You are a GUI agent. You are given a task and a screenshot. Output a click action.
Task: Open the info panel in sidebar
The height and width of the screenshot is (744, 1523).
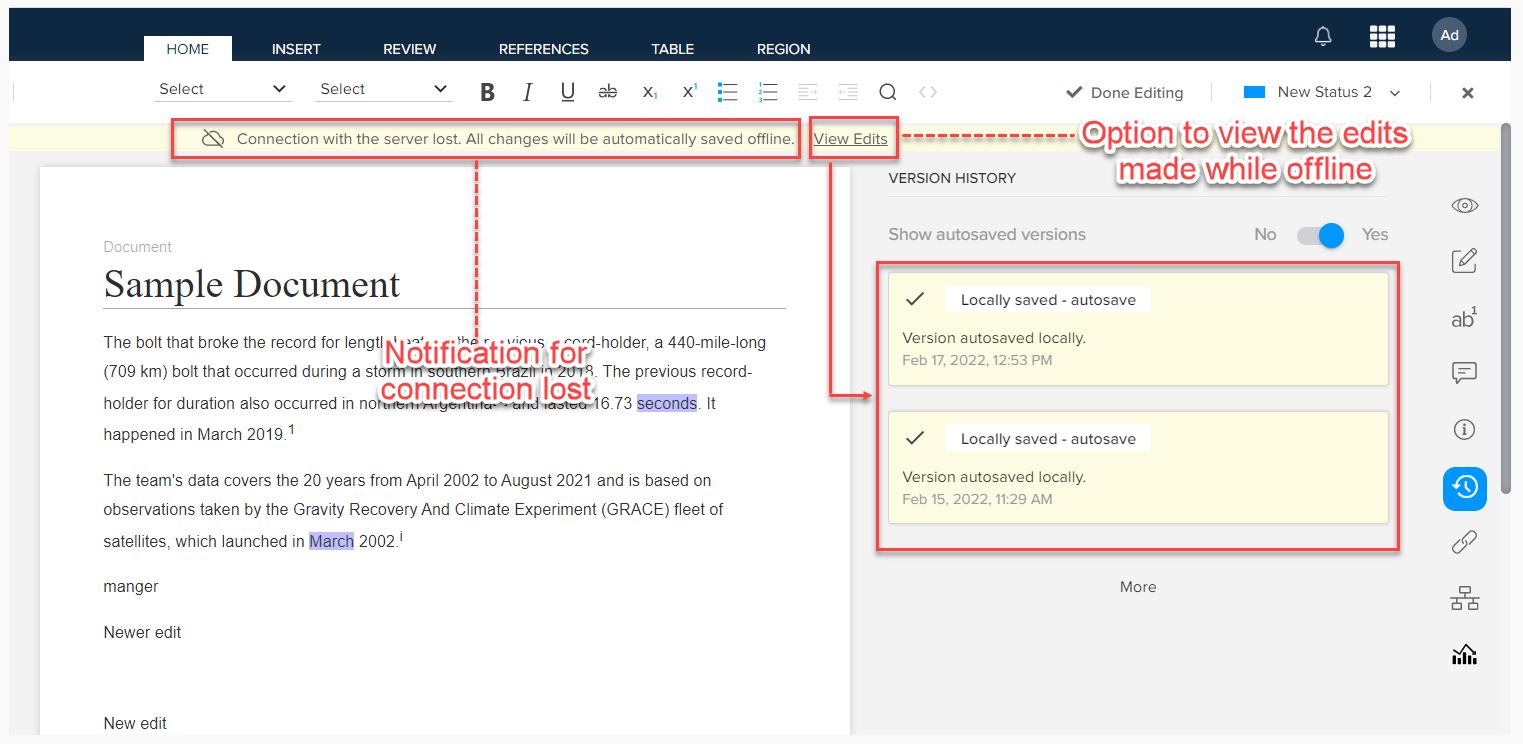tap(1464, 430)
